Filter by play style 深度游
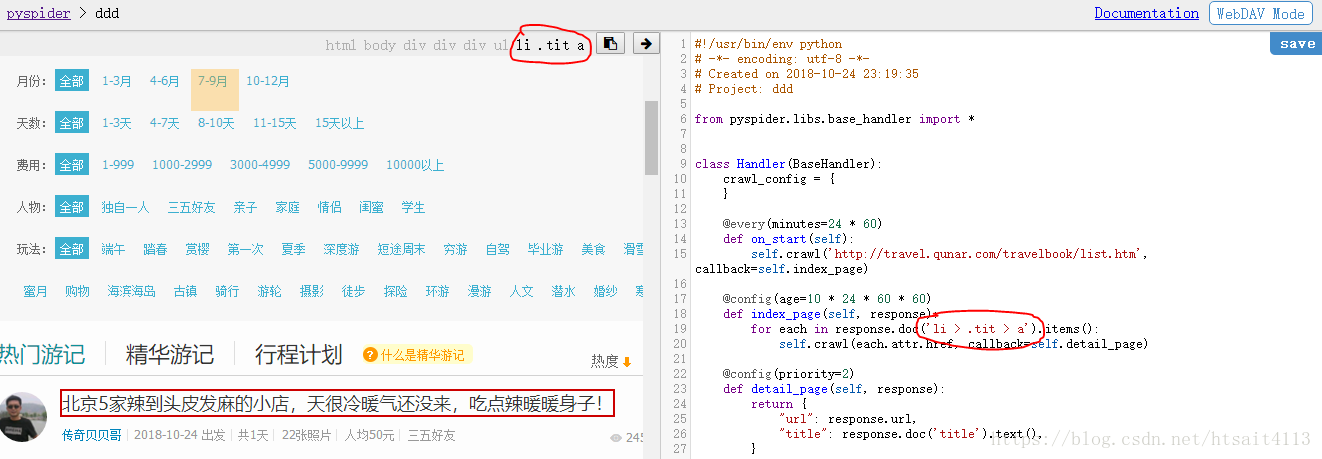This screenshot has height=459, width=1322. tap(341, 249)
